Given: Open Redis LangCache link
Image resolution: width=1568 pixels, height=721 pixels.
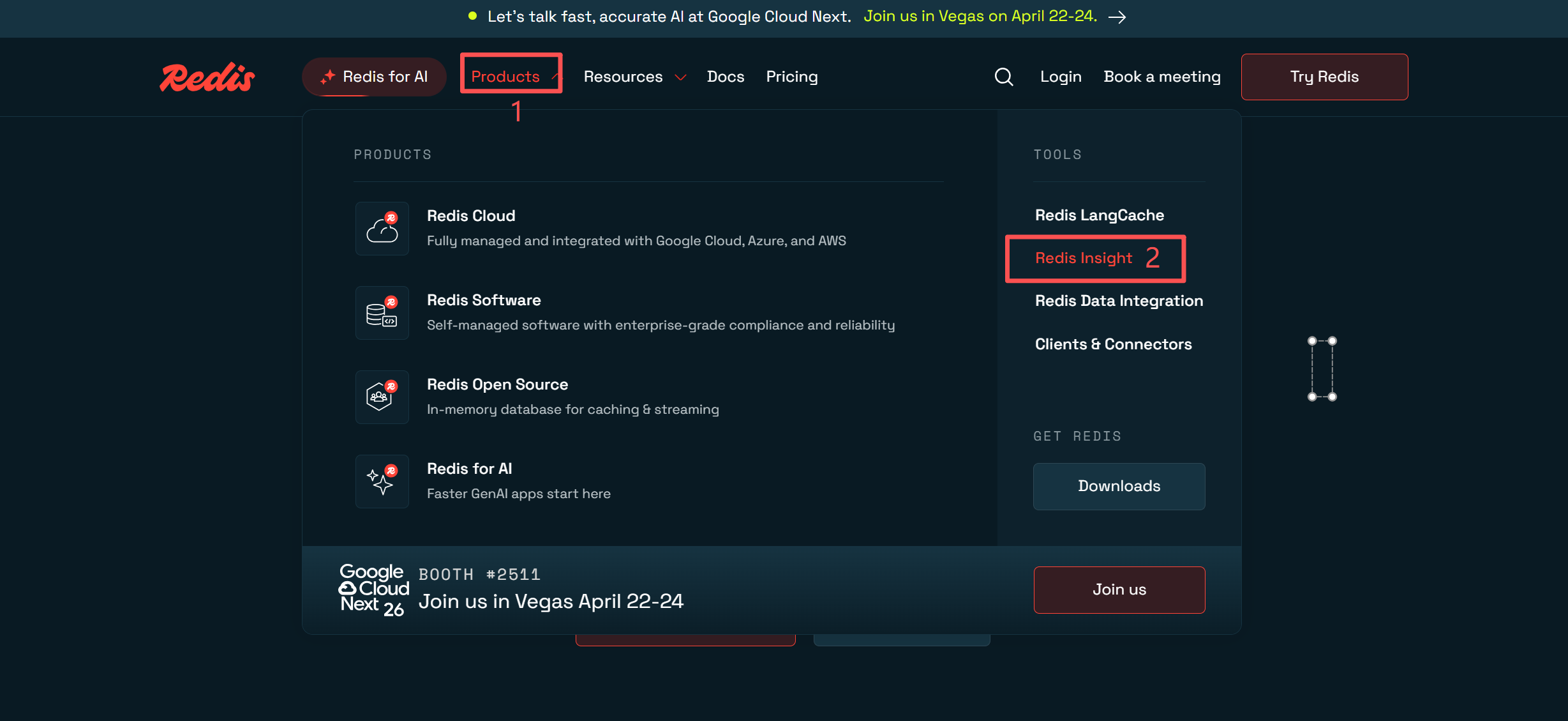Looking at the screenshot, I should click(x=1099, y=215).
